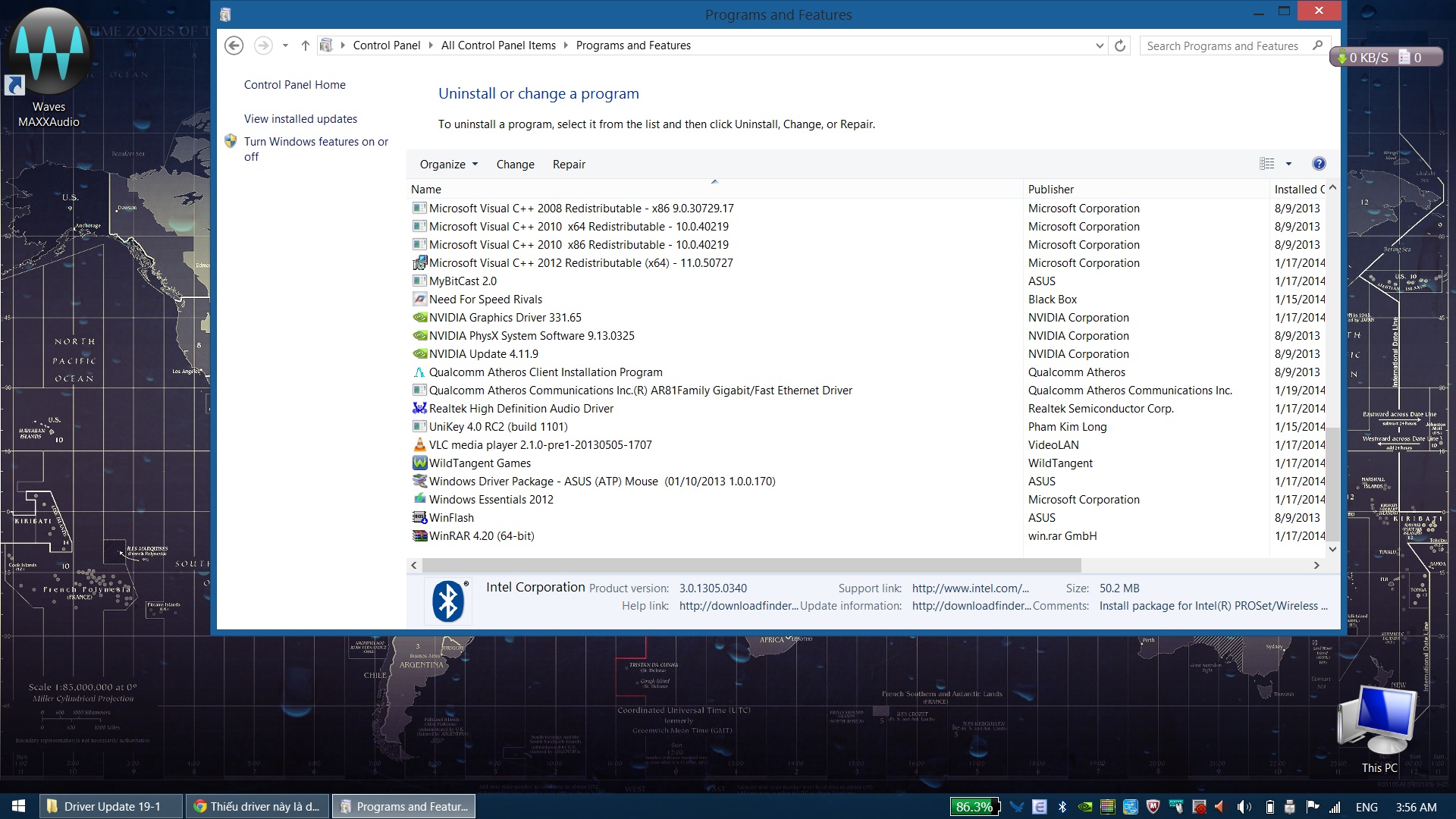This screenshot has width=1456, height=819.
Task: Refresh the Programs and Features list
Action: pyautogui.click(x=1120, y=45)
